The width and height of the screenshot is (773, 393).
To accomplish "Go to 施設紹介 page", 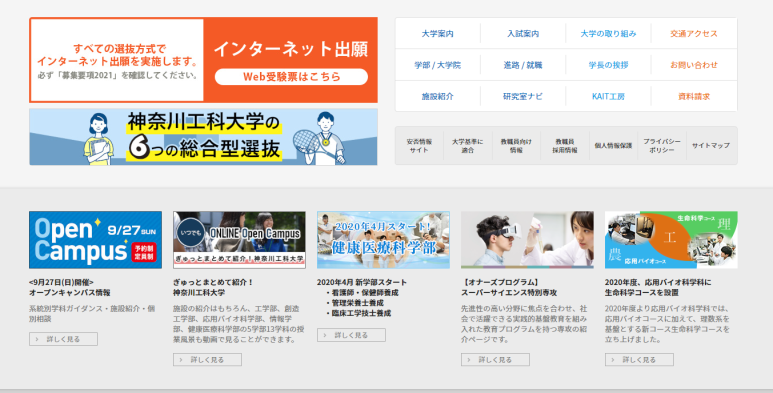I will coord(438,96).
